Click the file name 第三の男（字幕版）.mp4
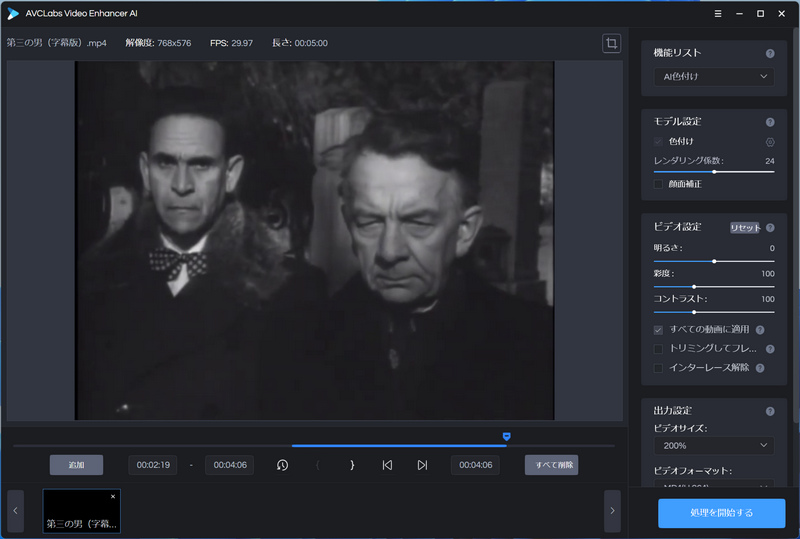Image resolution: width=800 pixels, height=539 pixels. [x=57, y=43]
